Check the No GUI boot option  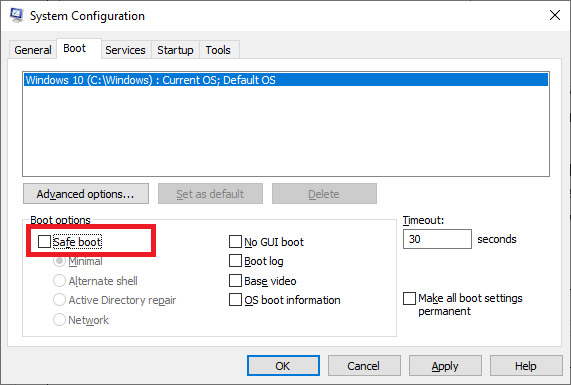235,241
